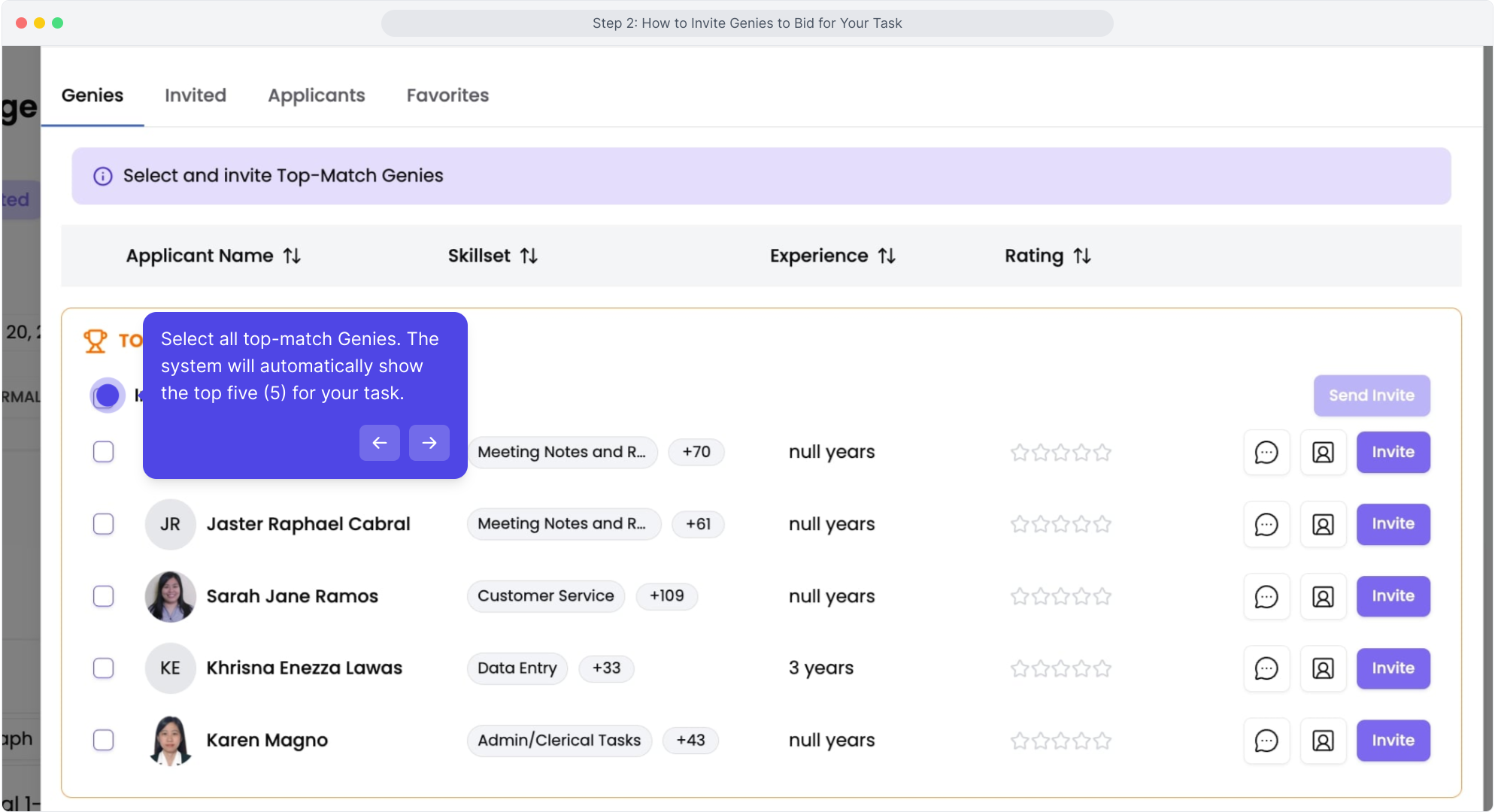Expand +109 skills for Sarah Jane Ramos

coord(666,596)
